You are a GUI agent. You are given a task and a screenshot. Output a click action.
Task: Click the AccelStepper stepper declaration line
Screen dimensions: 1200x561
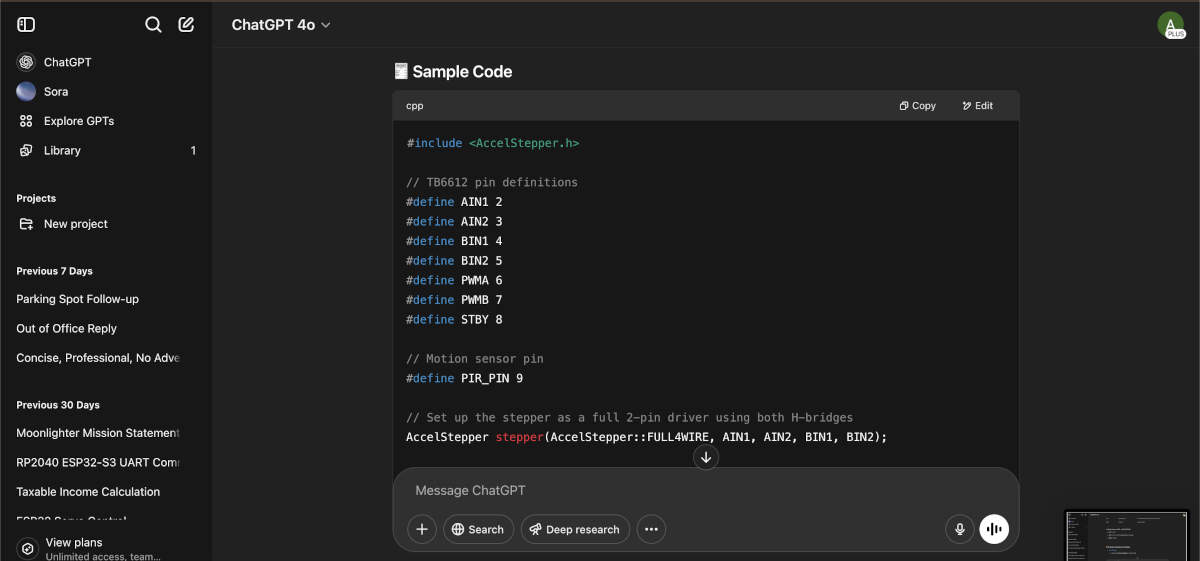pos(647,437)
